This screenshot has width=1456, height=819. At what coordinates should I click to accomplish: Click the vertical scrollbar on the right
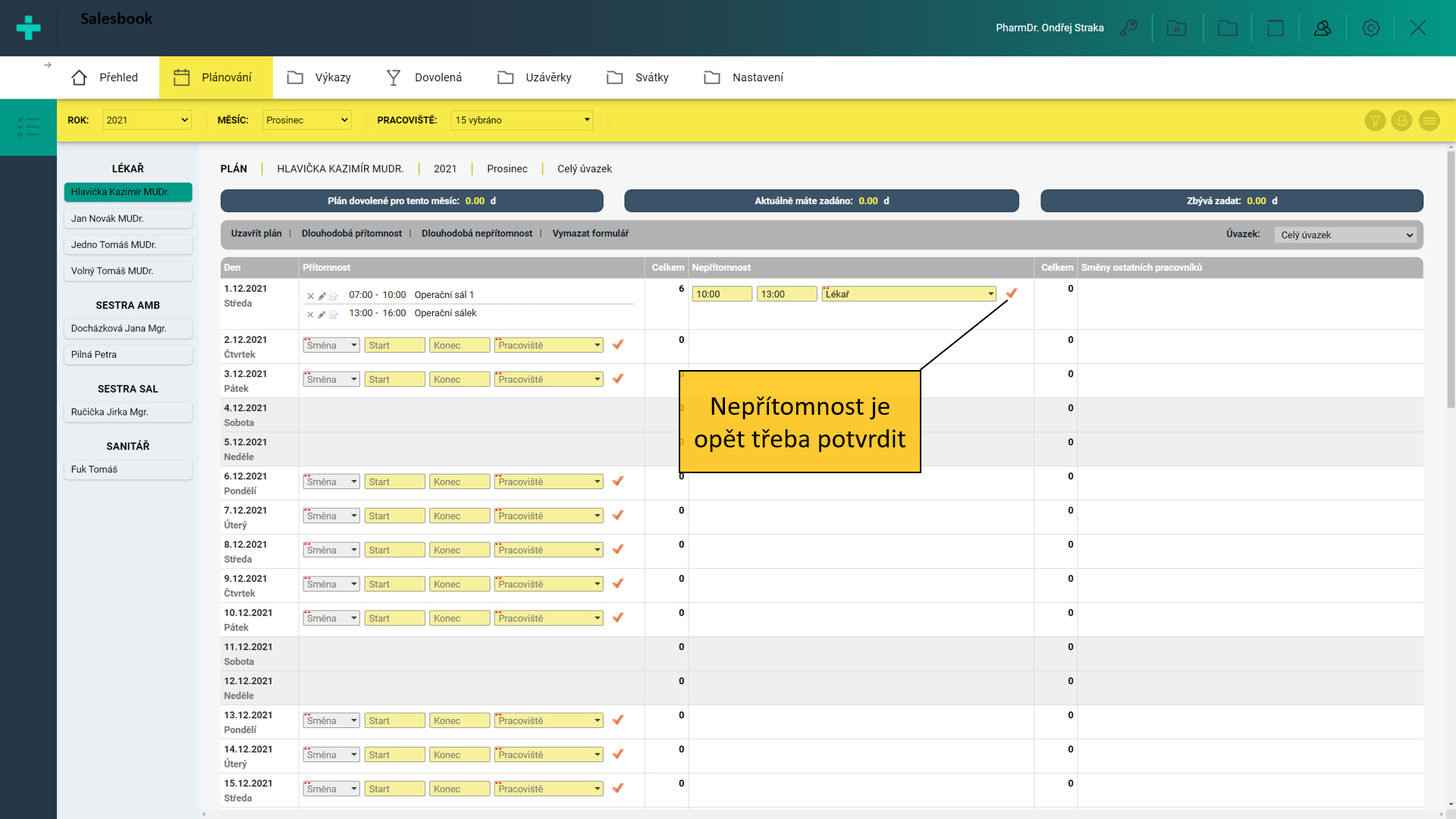1450,281
